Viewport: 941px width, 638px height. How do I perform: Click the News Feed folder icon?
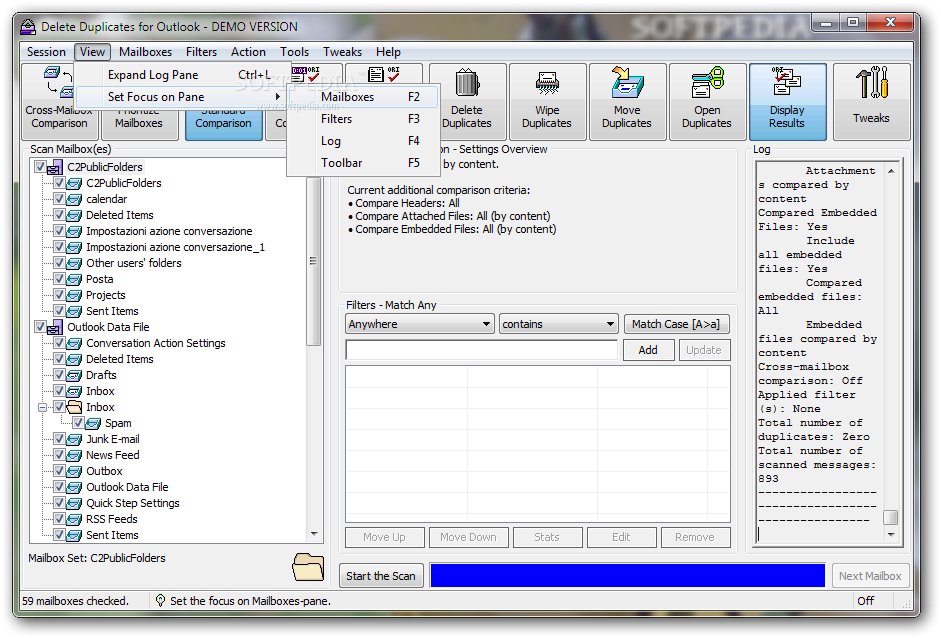tap(74, 456)
